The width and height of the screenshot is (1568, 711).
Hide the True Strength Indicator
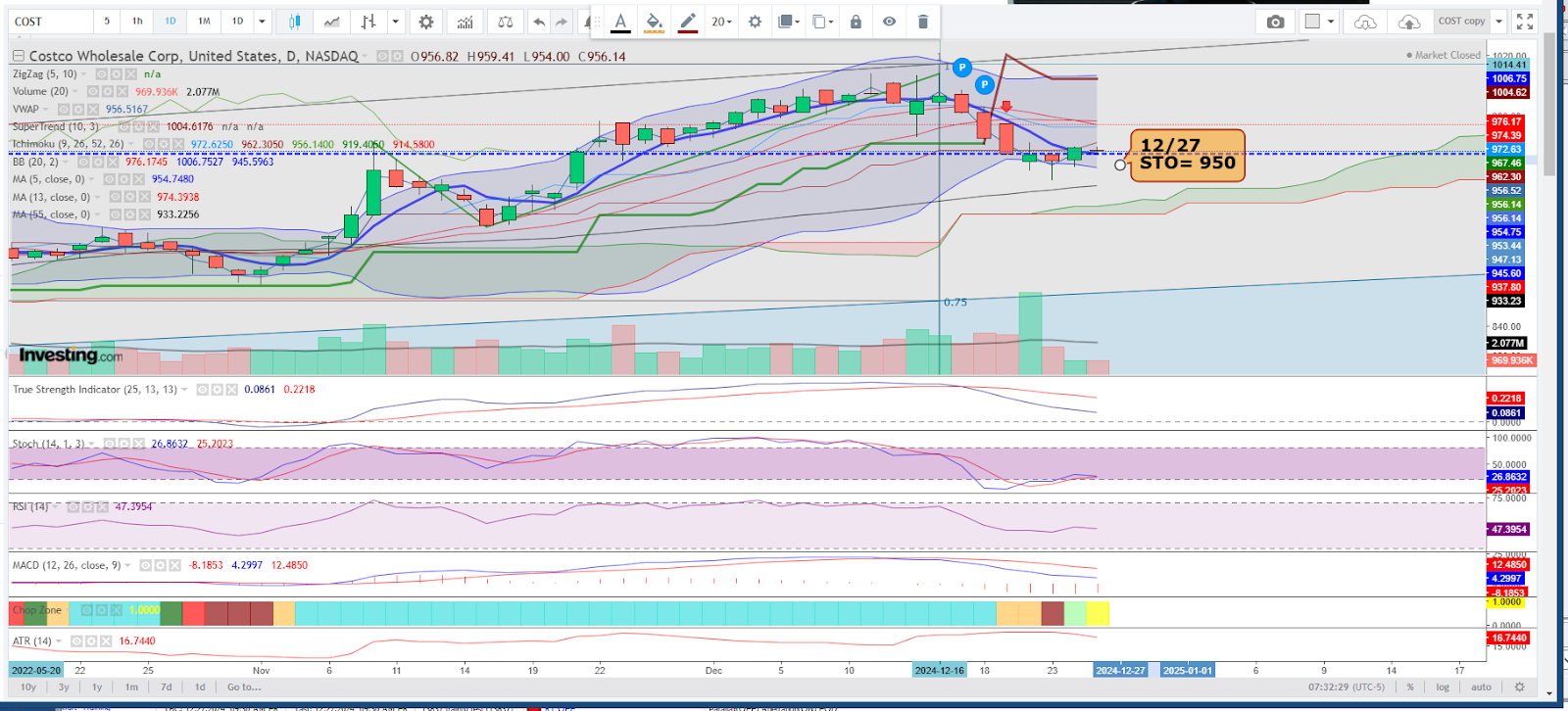pyautogui.click(x=202, y=390)
